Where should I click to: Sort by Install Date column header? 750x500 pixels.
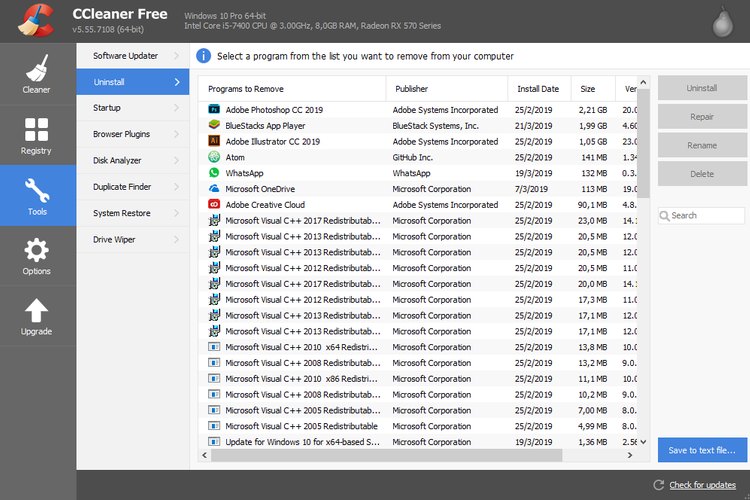[540, 89]
